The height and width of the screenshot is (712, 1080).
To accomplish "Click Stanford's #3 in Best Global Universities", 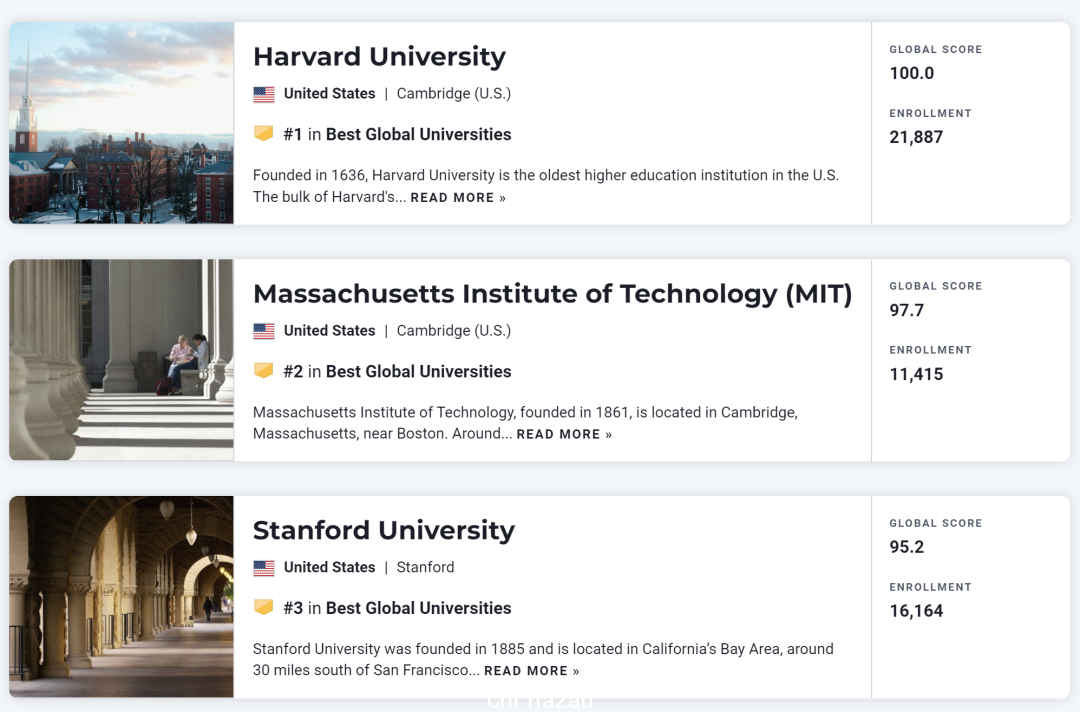I will (x=397, y=608).
